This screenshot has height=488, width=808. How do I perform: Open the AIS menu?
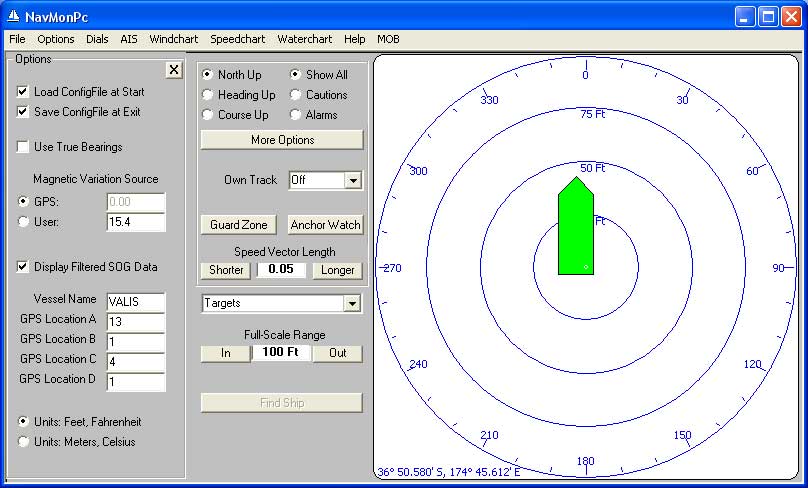129,39
